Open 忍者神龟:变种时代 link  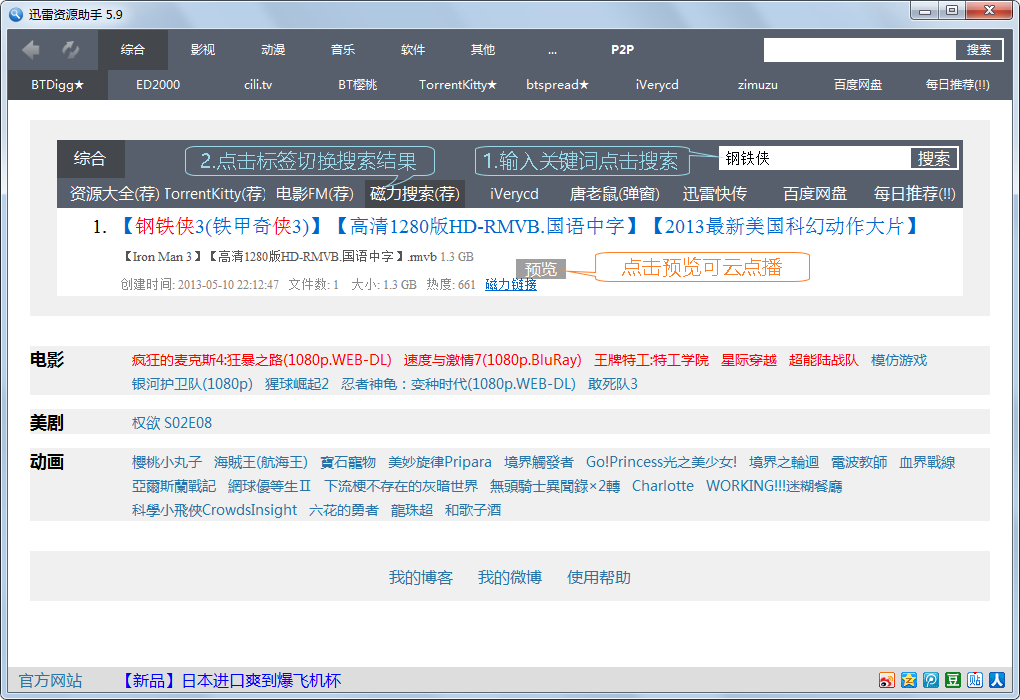tap(459, 384)
